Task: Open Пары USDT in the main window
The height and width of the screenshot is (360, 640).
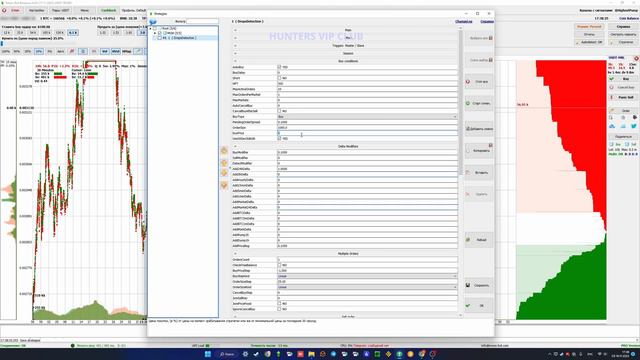Action: 60,10
